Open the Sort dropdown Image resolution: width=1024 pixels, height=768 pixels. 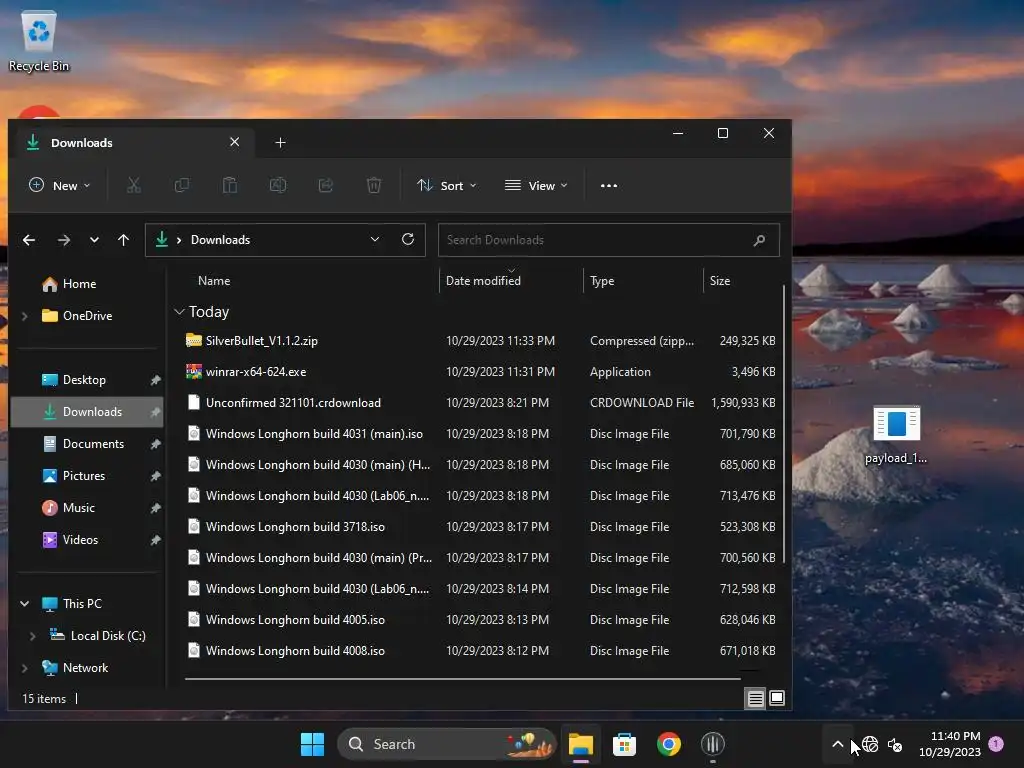447,185
